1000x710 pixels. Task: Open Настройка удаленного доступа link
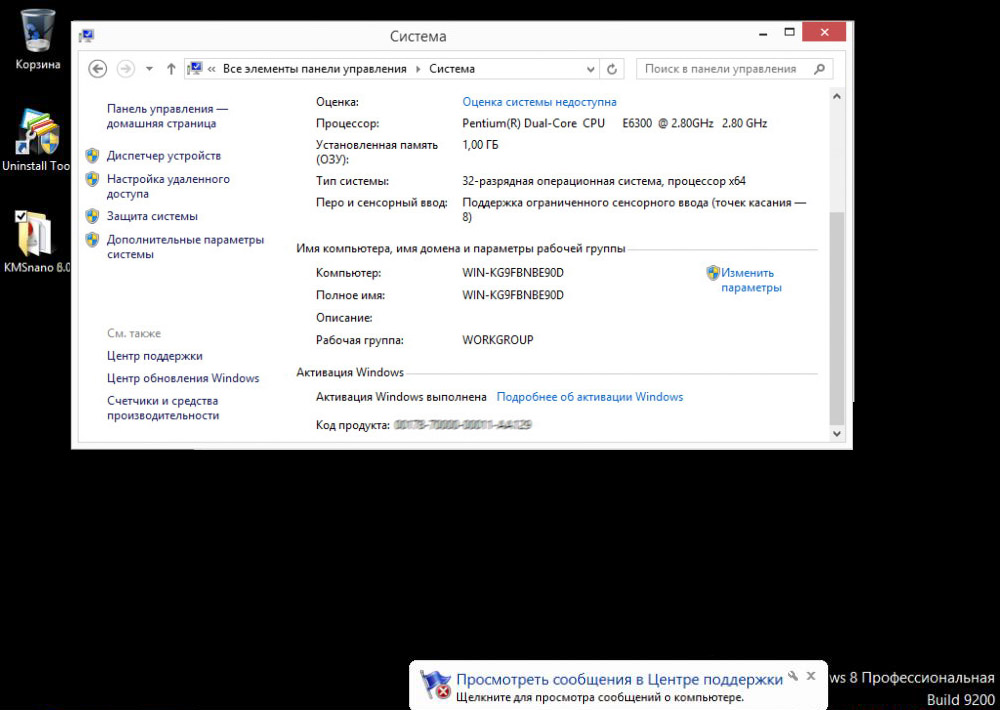pyautogui.click(x=168, y=186)
